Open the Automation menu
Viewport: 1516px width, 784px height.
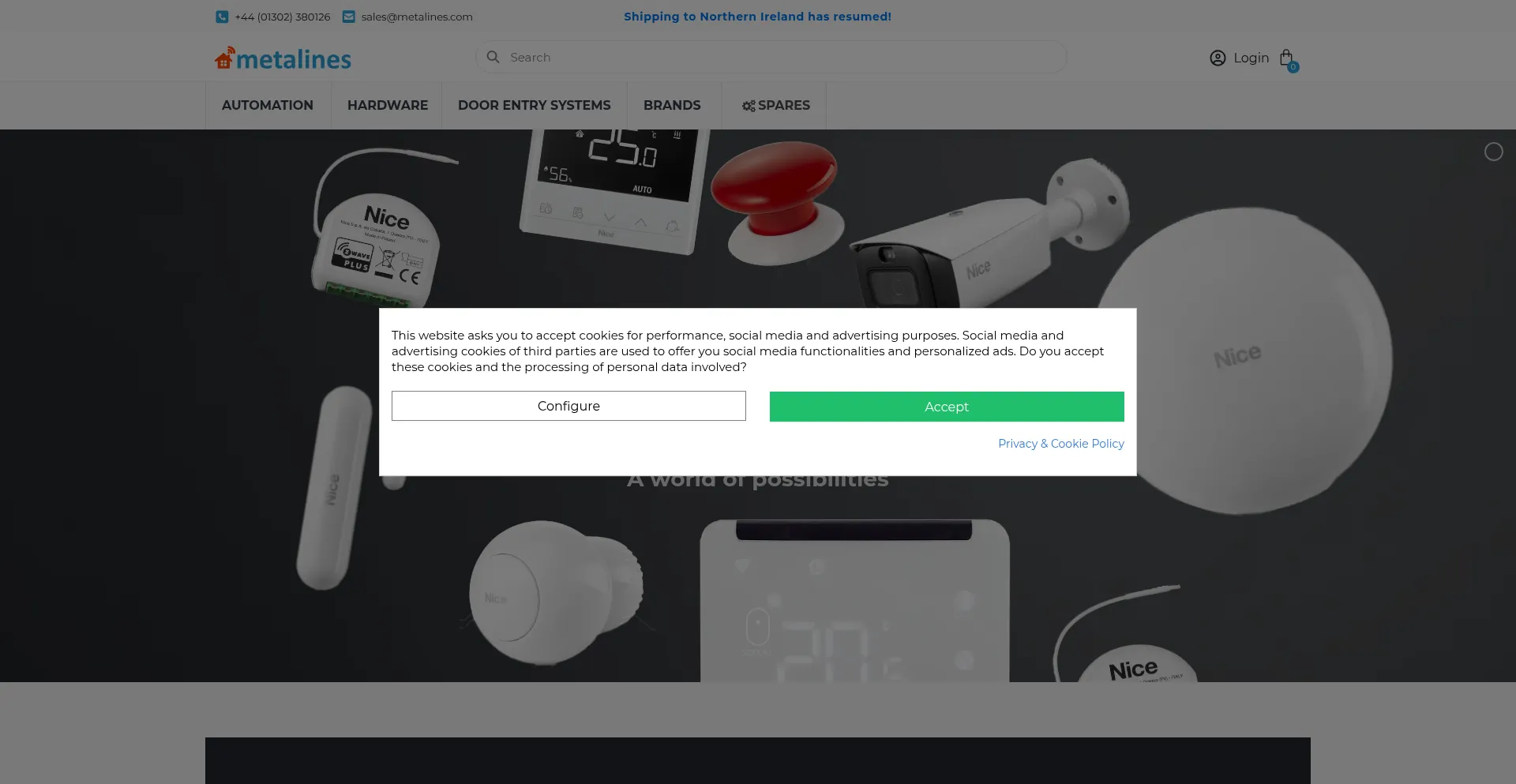267,105
